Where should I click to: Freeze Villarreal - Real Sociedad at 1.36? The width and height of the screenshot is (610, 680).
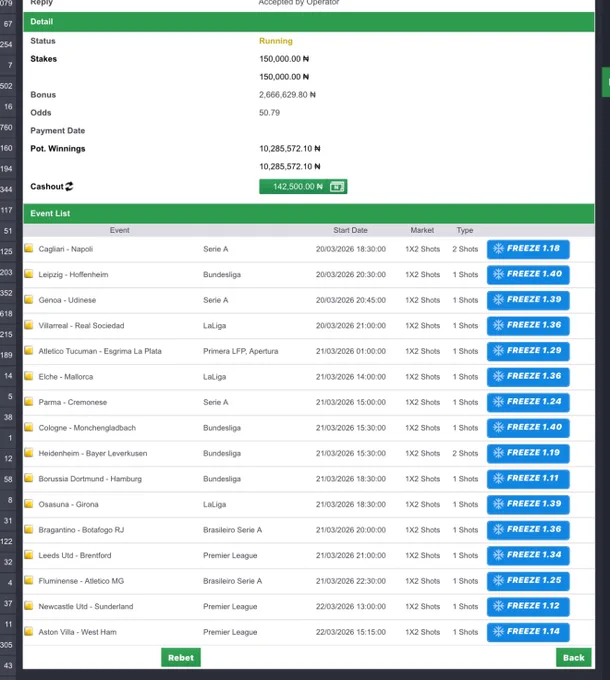(528, 326)
